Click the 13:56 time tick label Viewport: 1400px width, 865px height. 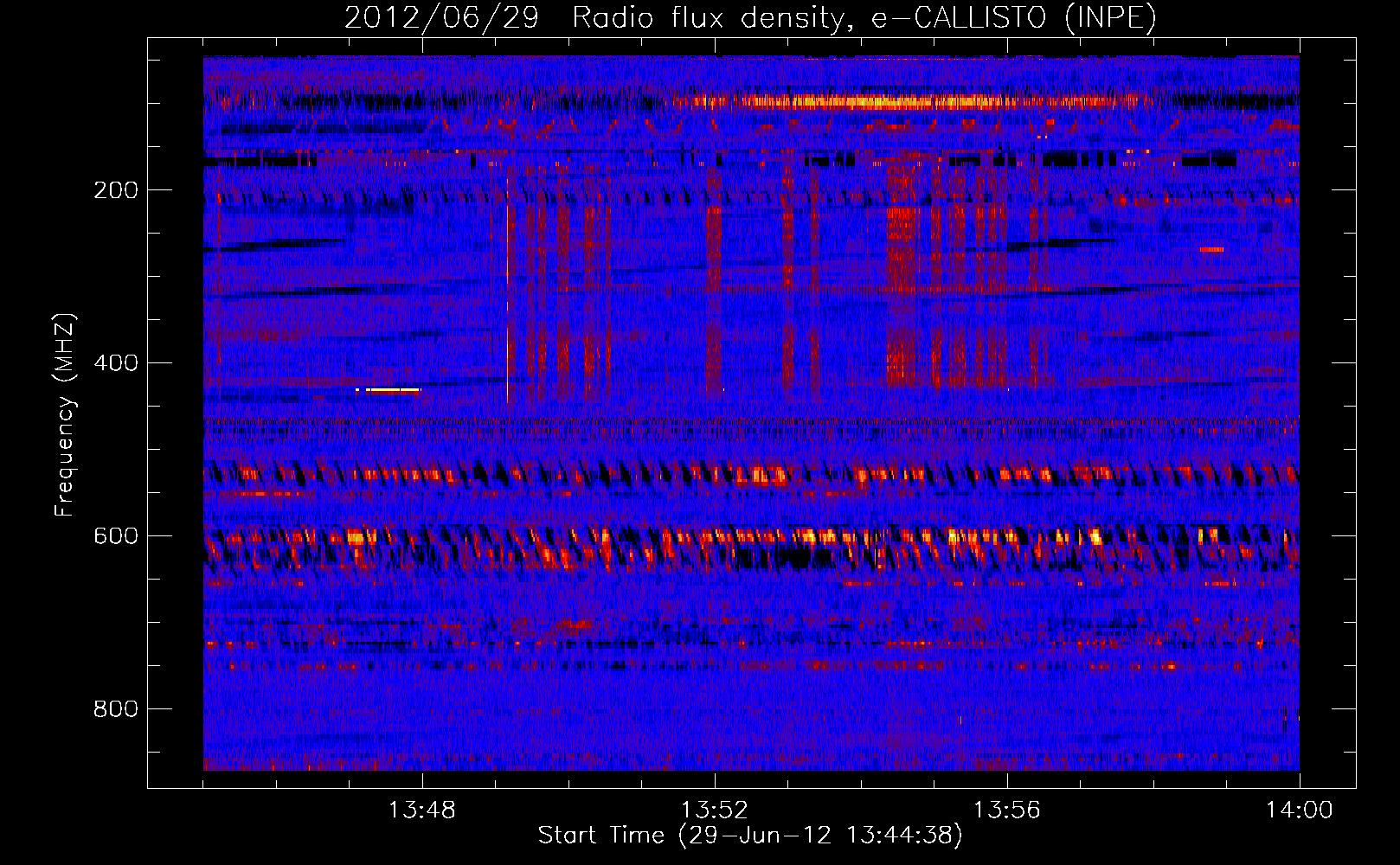1006,811
